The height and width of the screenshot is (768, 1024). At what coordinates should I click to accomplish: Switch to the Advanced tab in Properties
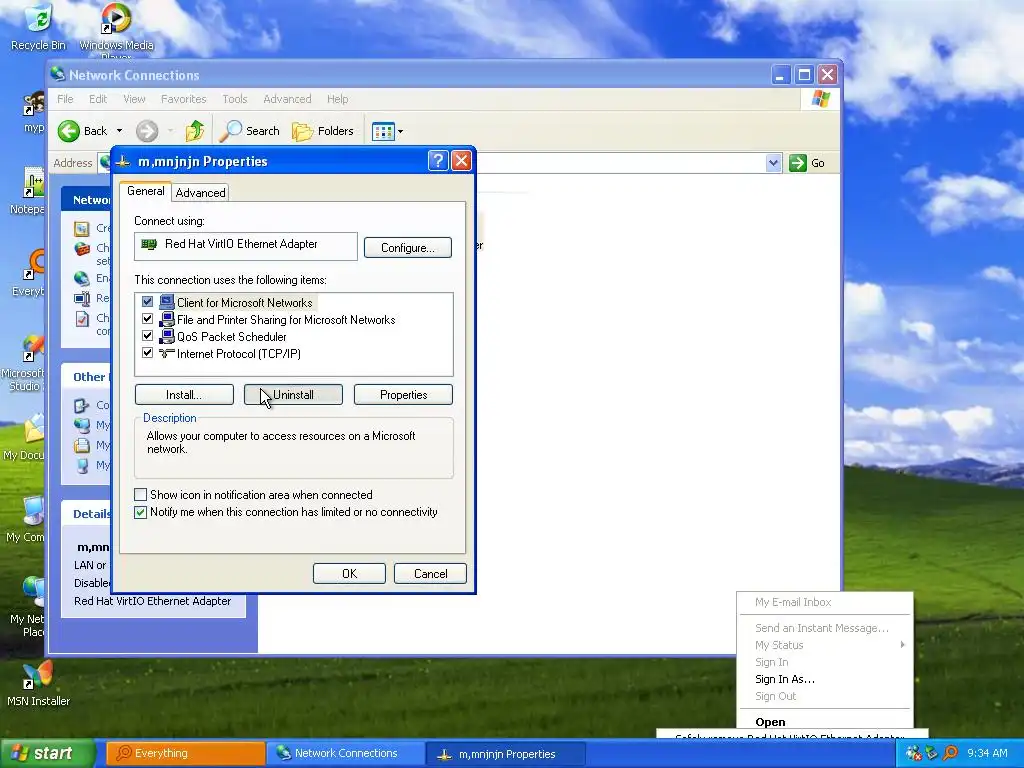200,193
